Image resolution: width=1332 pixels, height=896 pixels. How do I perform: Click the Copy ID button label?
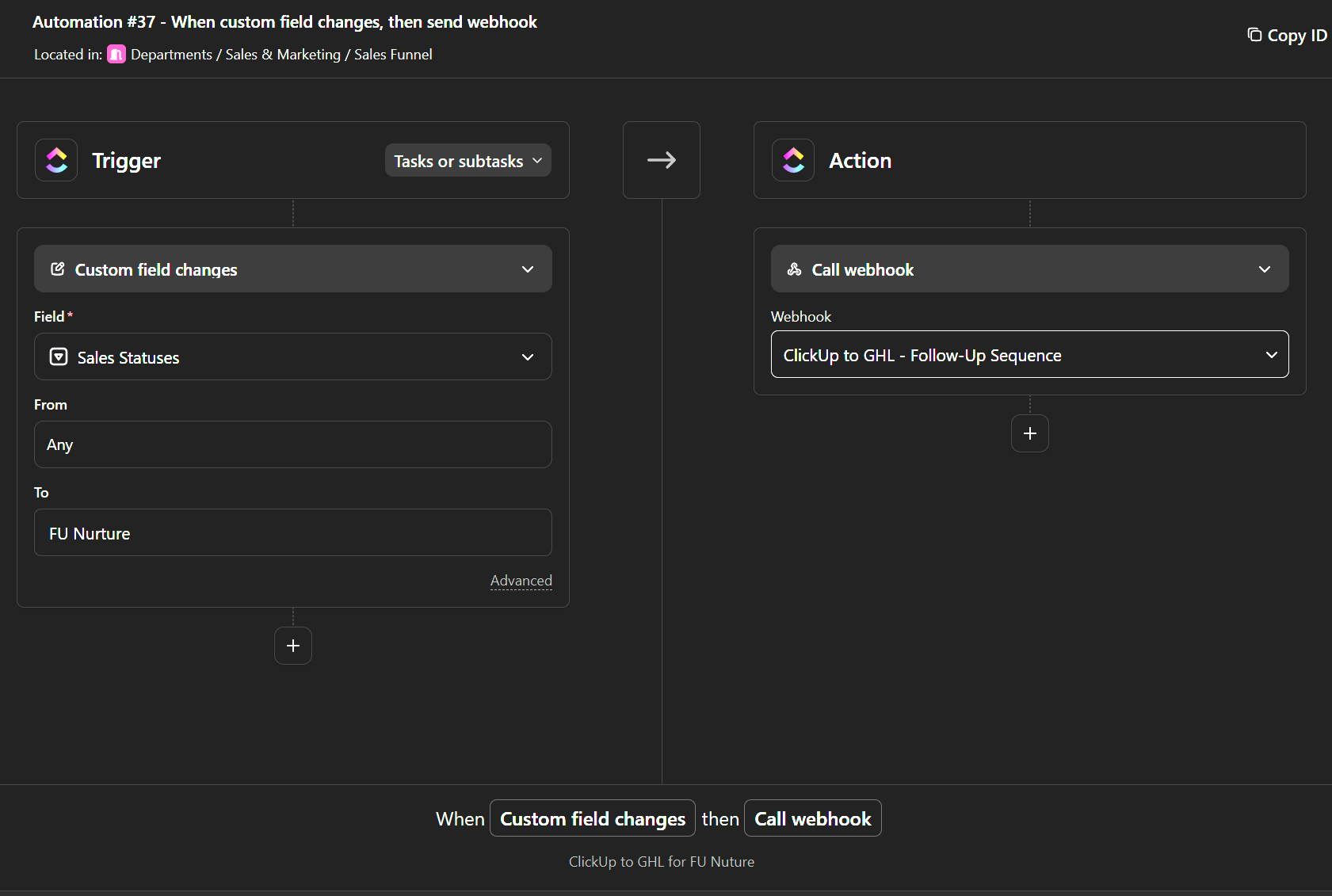click(x=1297, y=35)
